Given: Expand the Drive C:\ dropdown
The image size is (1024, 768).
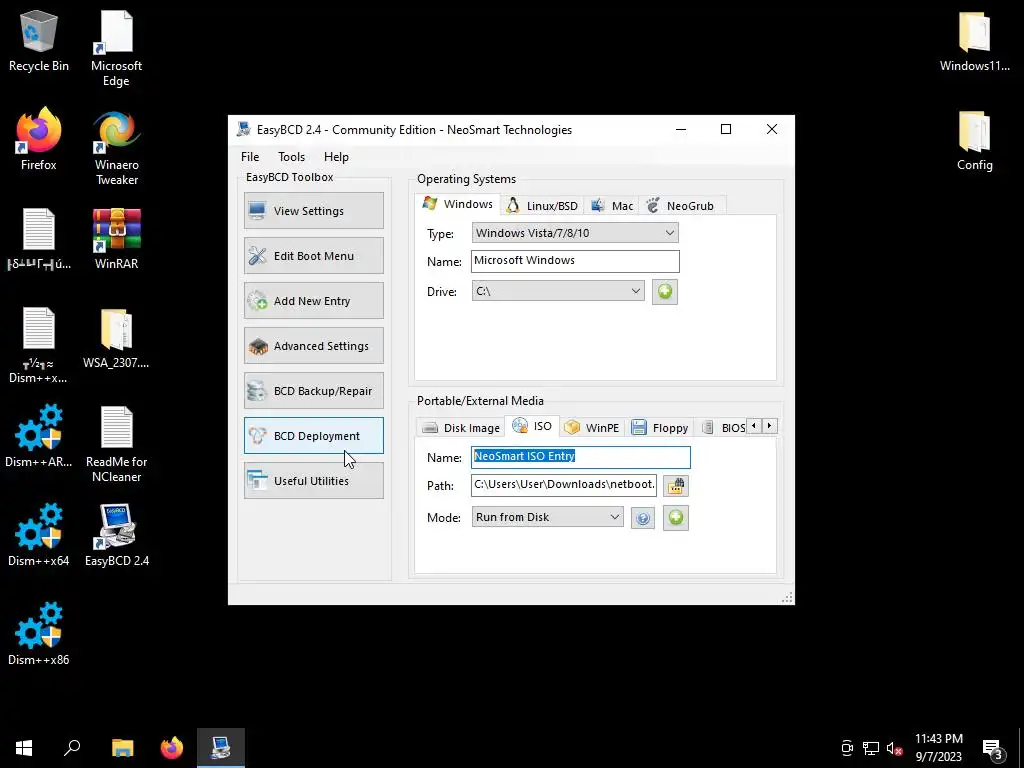Looking at the screenshot, I should coord(558,291).
